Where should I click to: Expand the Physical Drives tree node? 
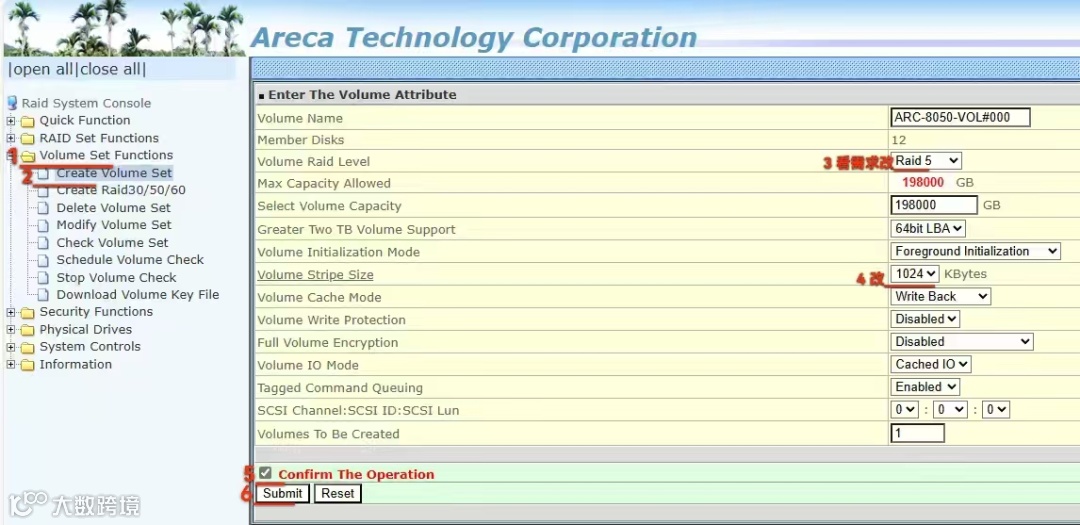click(x=11, y=330)
